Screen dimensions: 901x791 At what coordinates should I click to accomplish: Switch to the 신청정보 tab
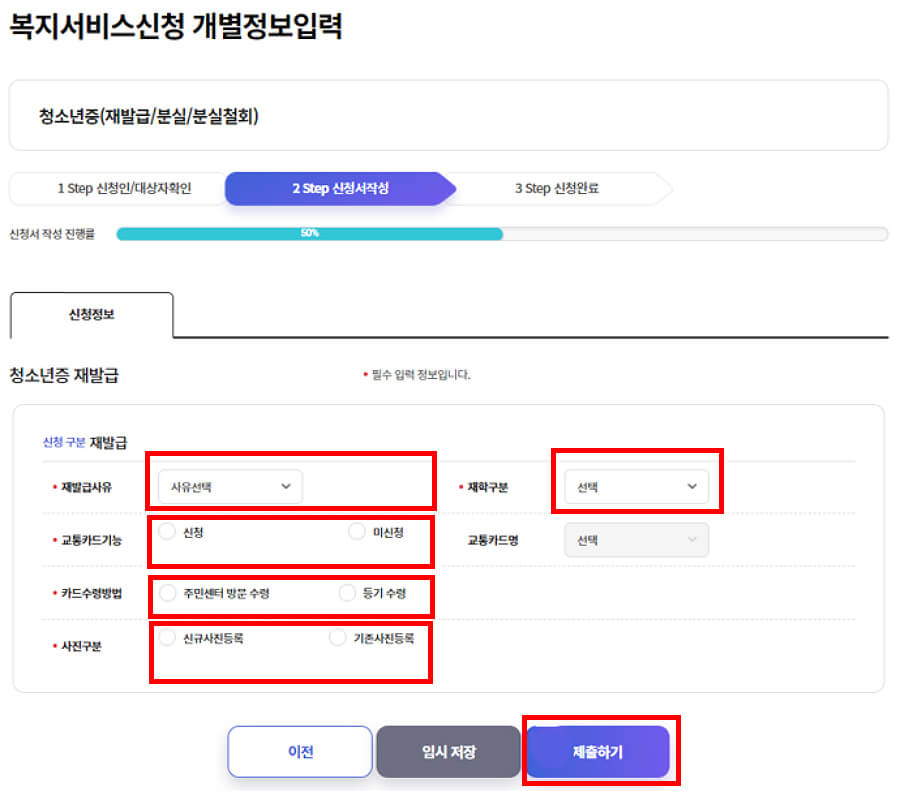pyautogui.click(x=92, y=315)
